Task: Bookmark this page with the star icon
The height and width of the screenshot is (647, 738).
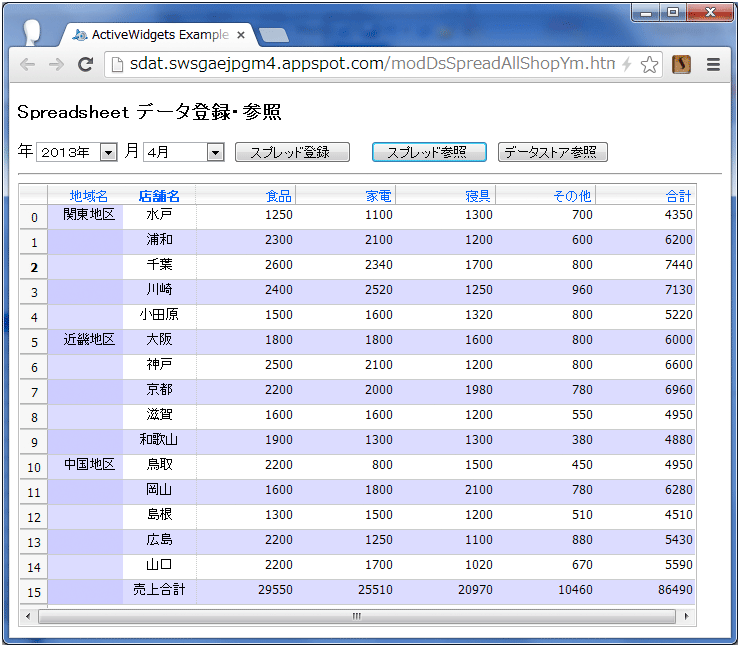Action: coord(650,64)
